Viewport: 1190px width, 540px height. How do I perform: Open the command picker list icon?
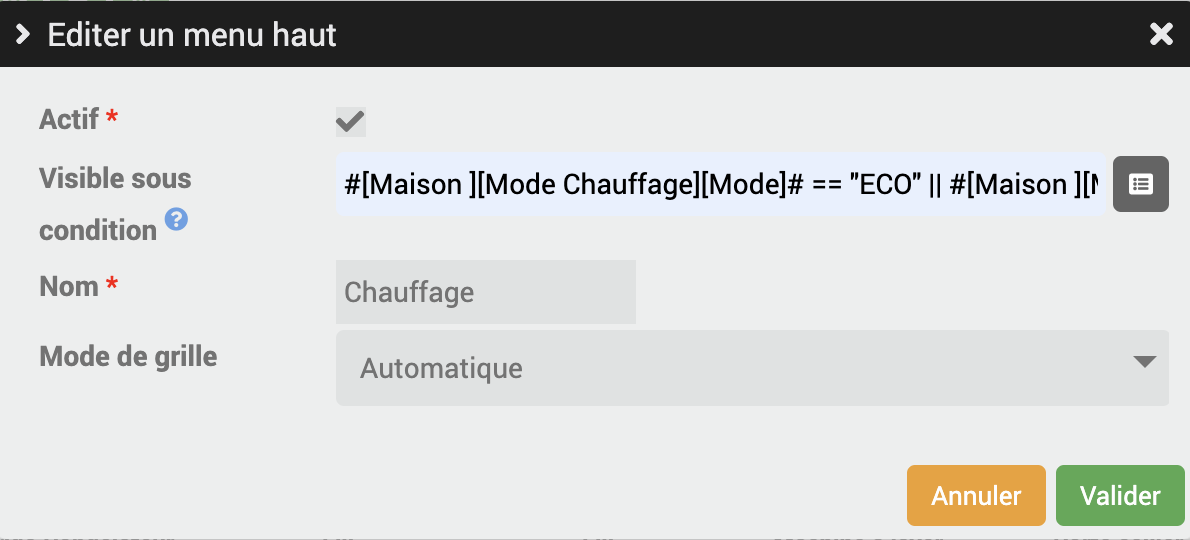[x=1141, y=184]
